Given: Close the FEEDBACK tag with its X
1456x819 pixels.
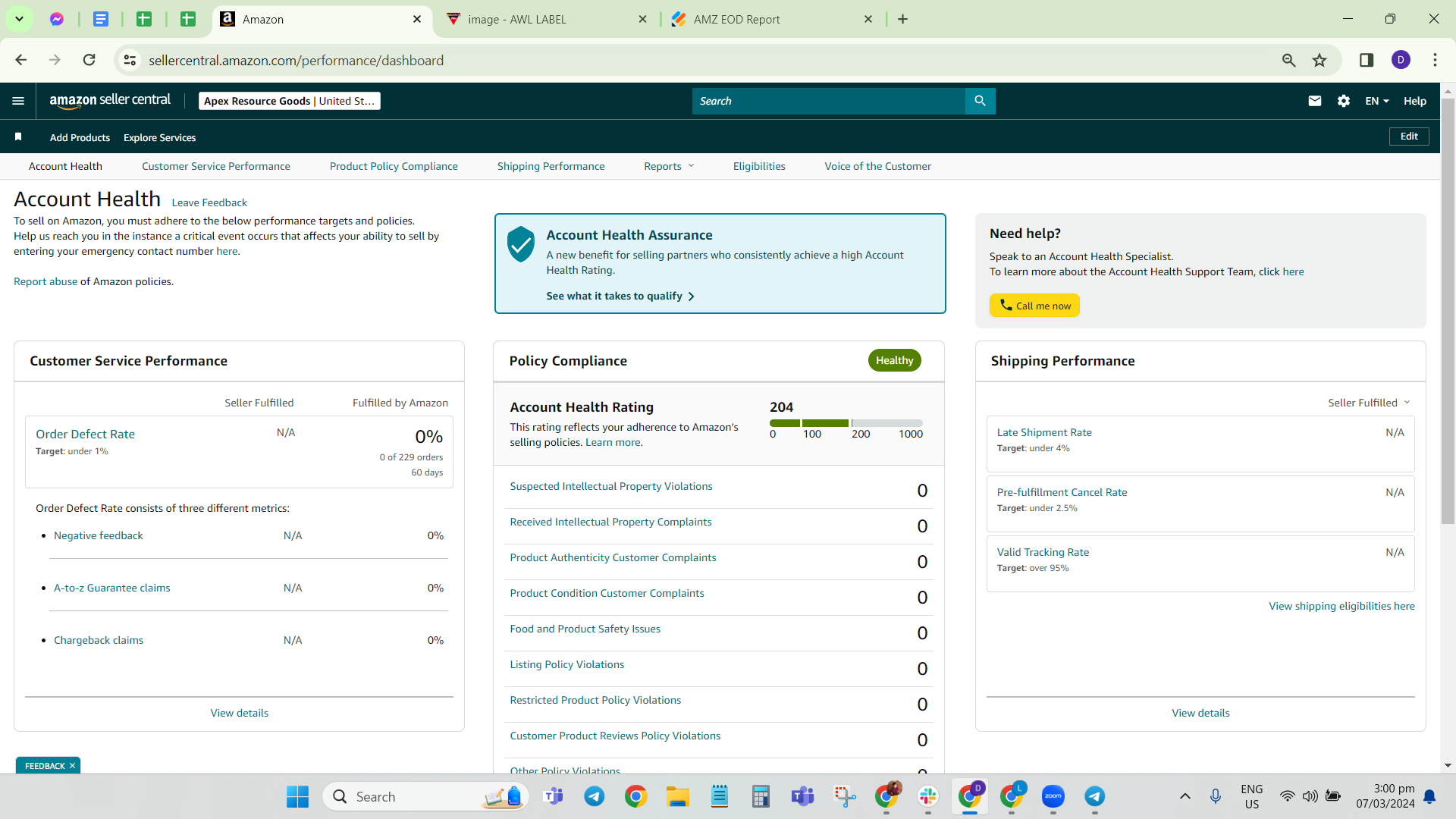Looking at the screenshot, I should click(73, 766).
